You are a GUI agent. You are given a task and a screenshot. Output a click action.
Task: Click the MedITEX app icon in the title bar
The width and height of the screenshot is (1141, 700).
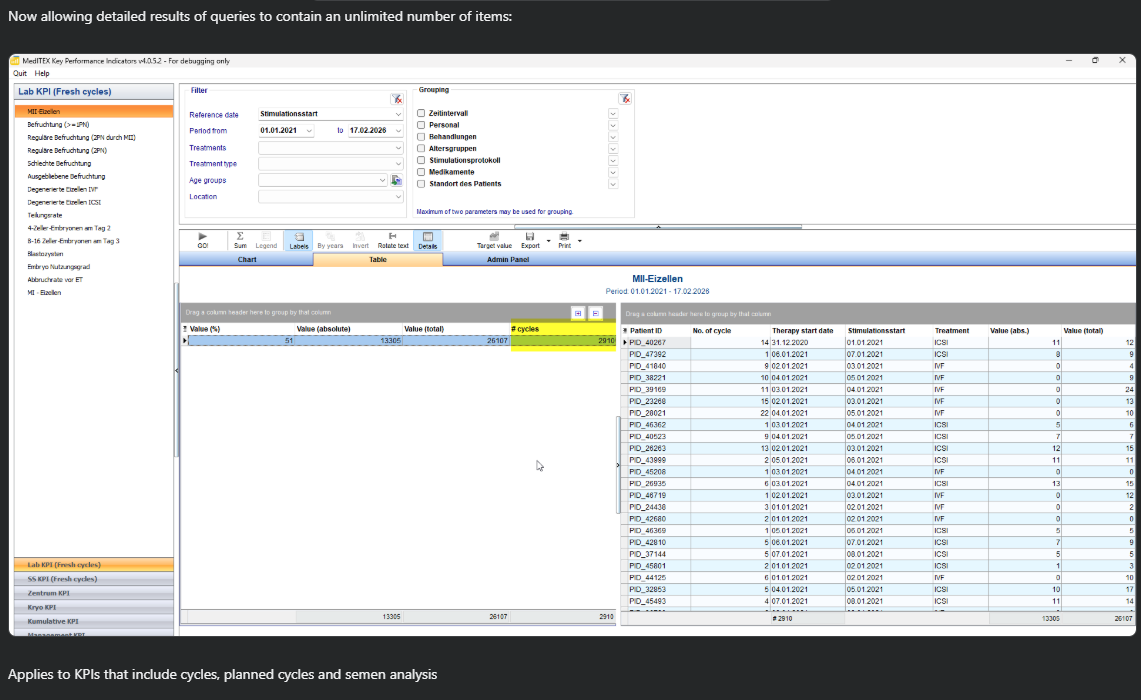click(x=15, y=60)
